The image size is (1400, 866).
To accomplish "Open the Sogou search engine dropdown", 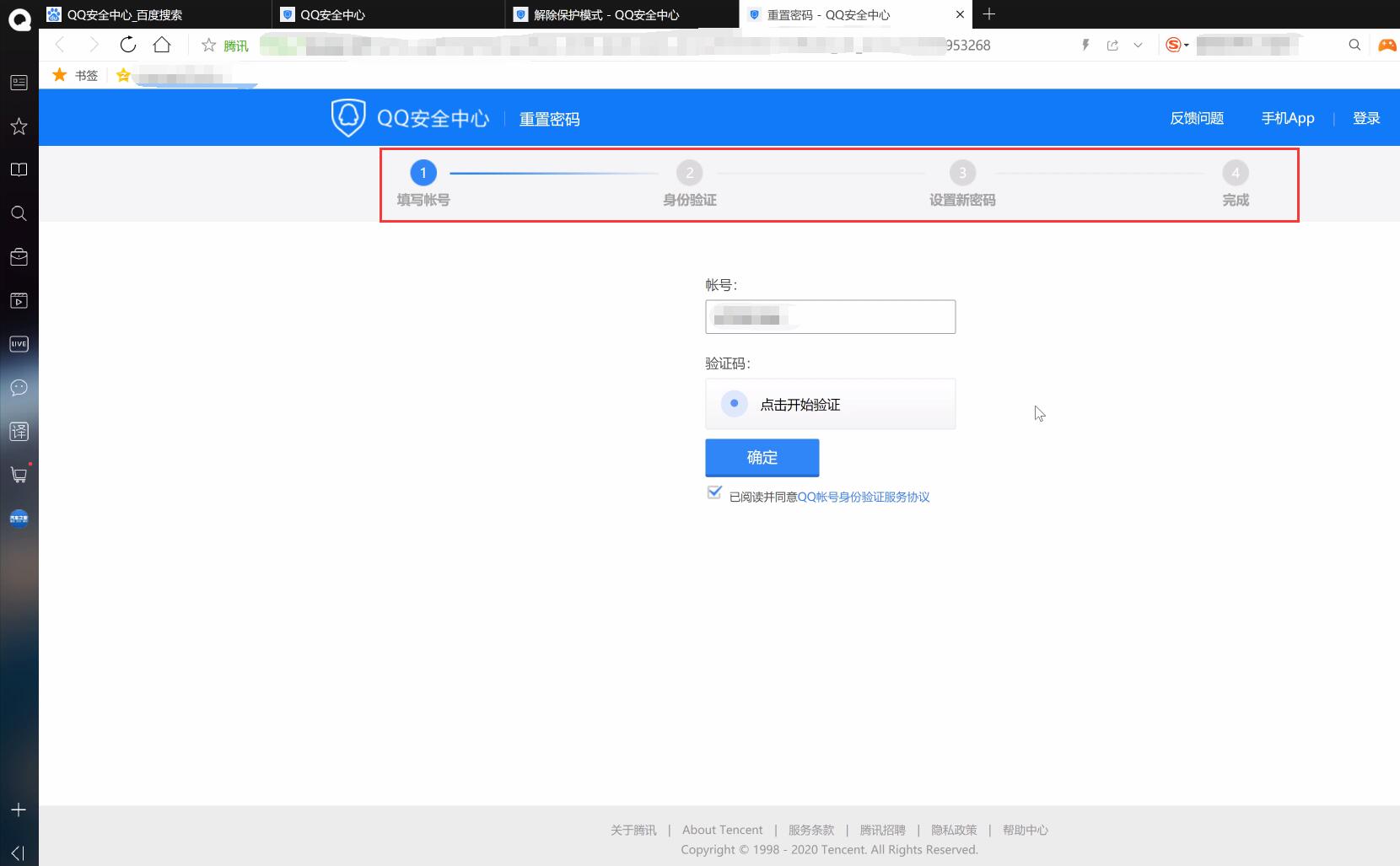I will [x=1177, y=45].
